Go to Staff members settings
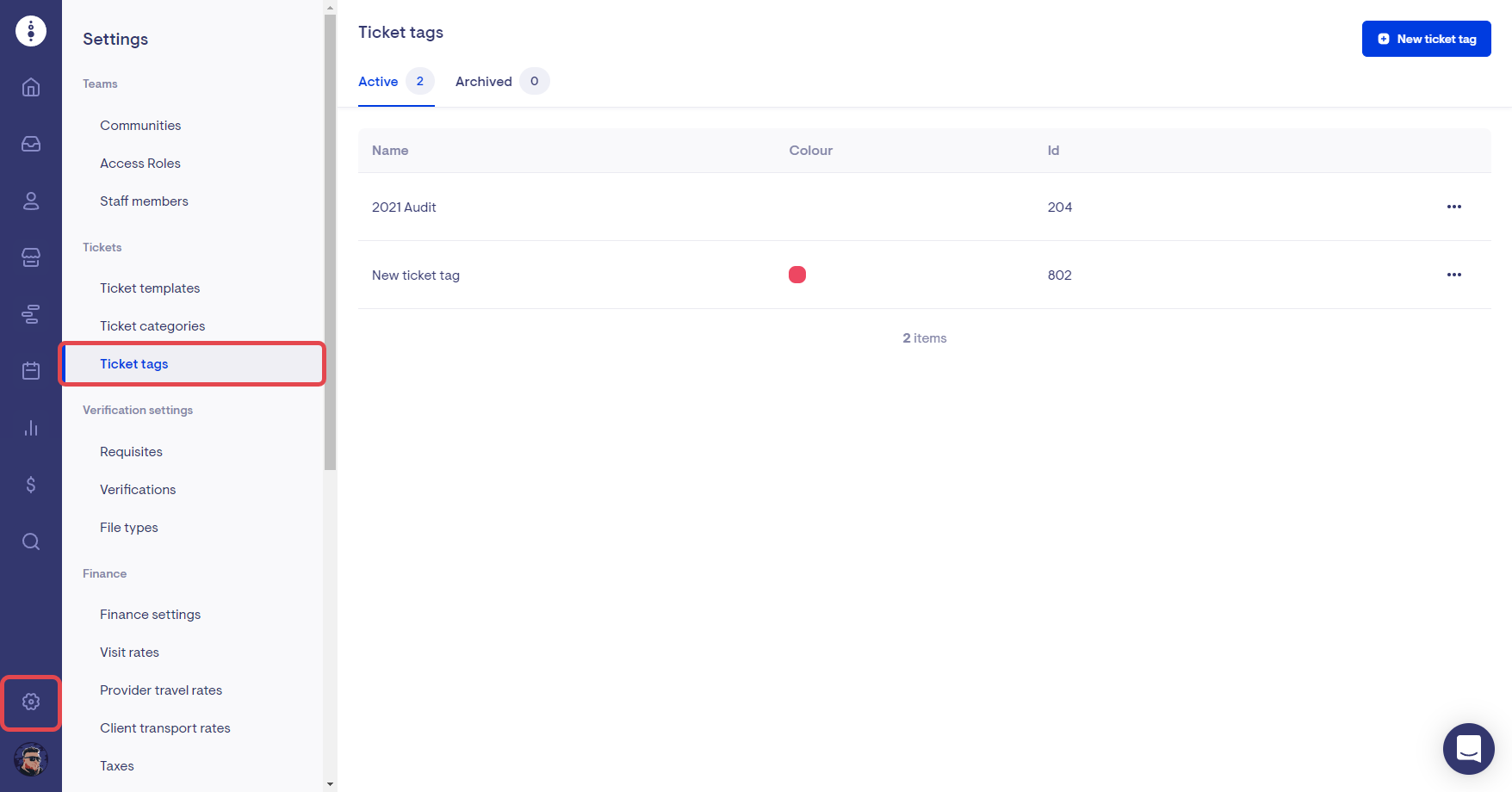 pos(144,201)
